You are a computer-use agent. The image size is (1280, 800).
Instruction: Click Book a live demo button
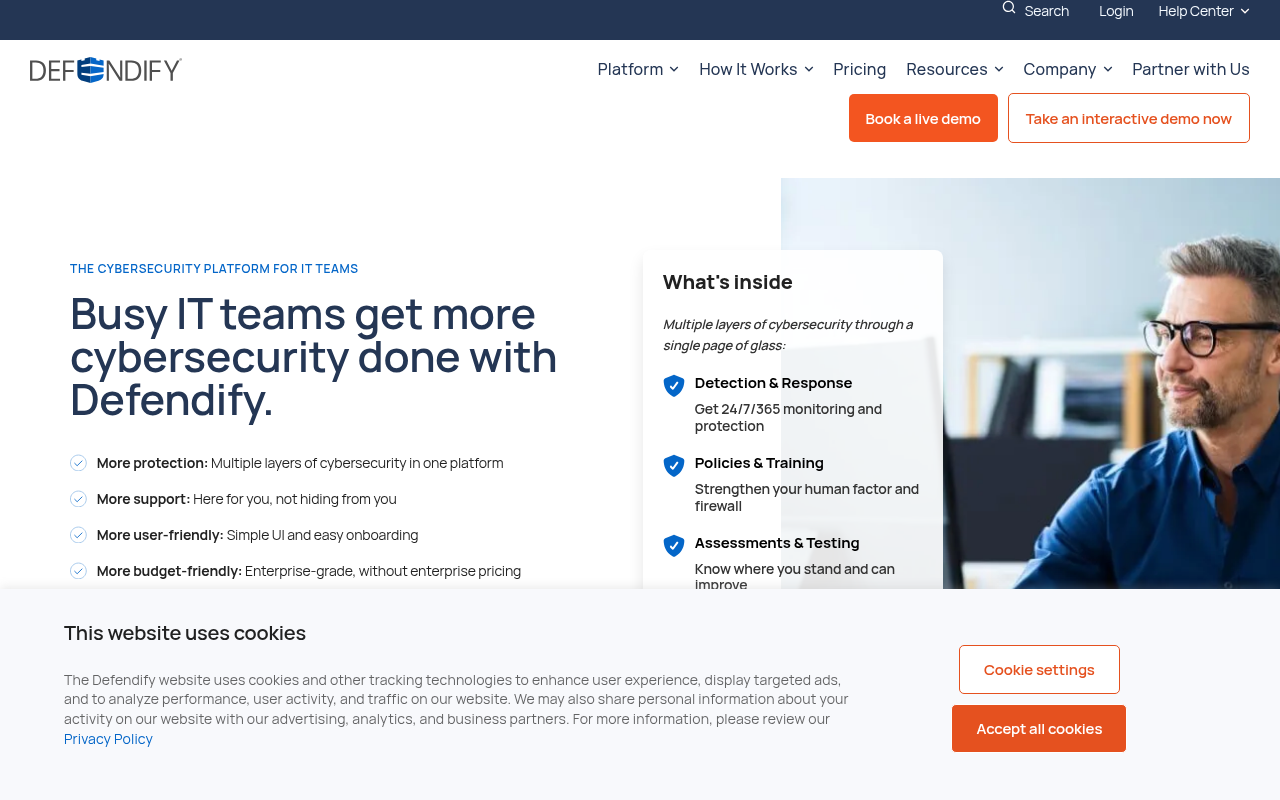923,118
